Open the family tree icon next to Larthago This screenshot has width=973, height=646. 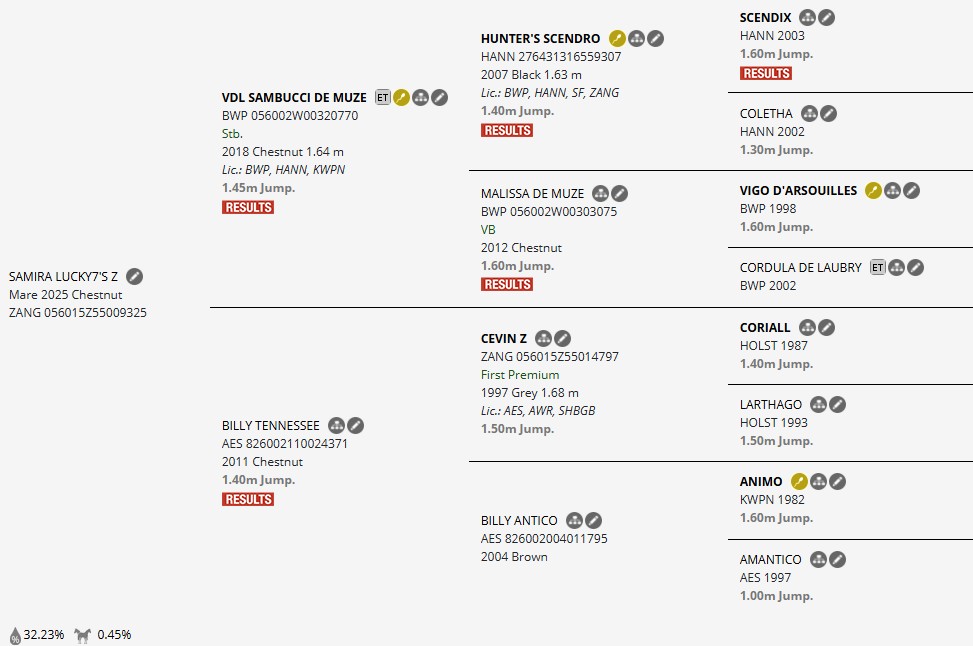(x=818, y=405)
